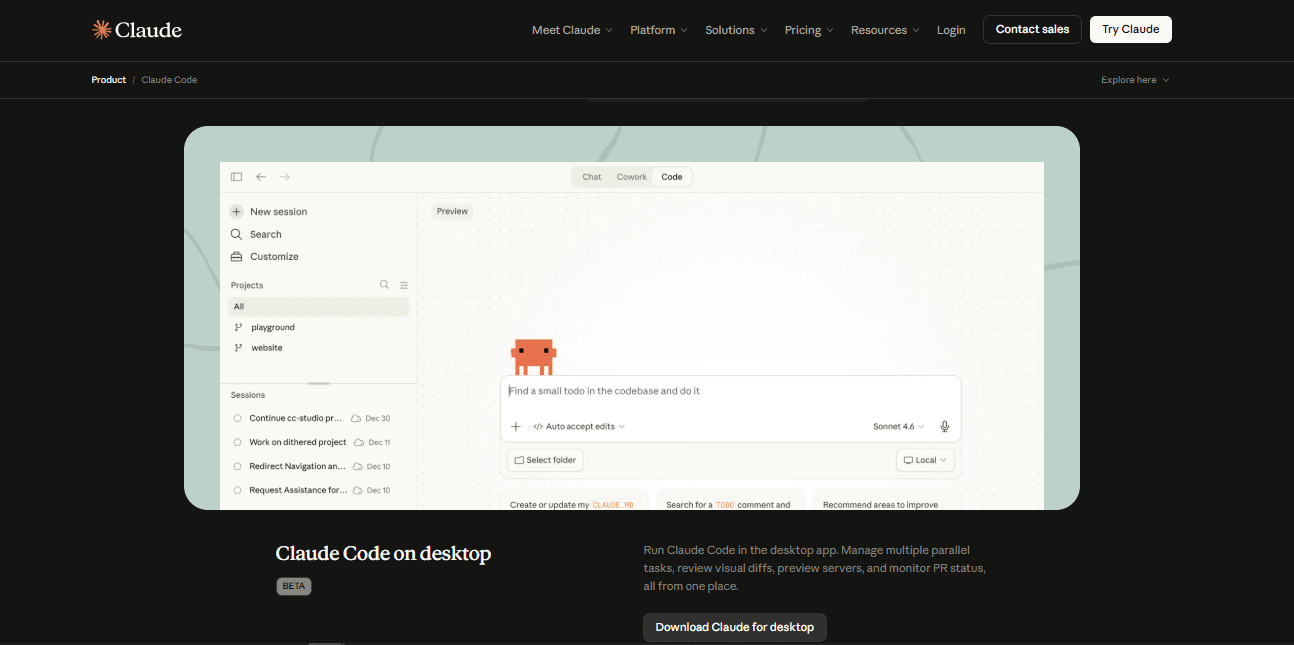The image size is (1294, 645).
Task: Click the Dec 11 date label
Action: point(380,442)
